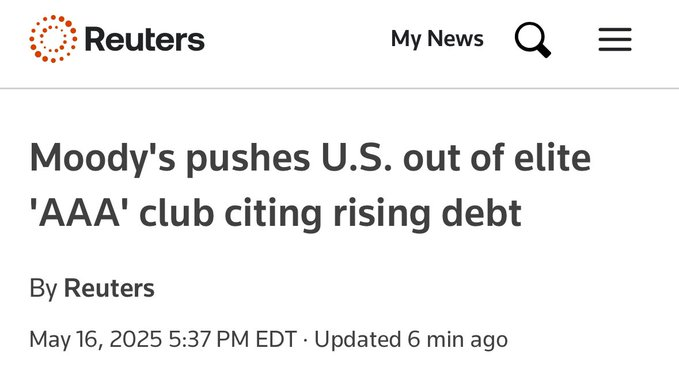Image resolution: width=679 pixels, height=382 pixels.
Task: Click 'Moody's' at the start of the headline
Action: point(103,158)
